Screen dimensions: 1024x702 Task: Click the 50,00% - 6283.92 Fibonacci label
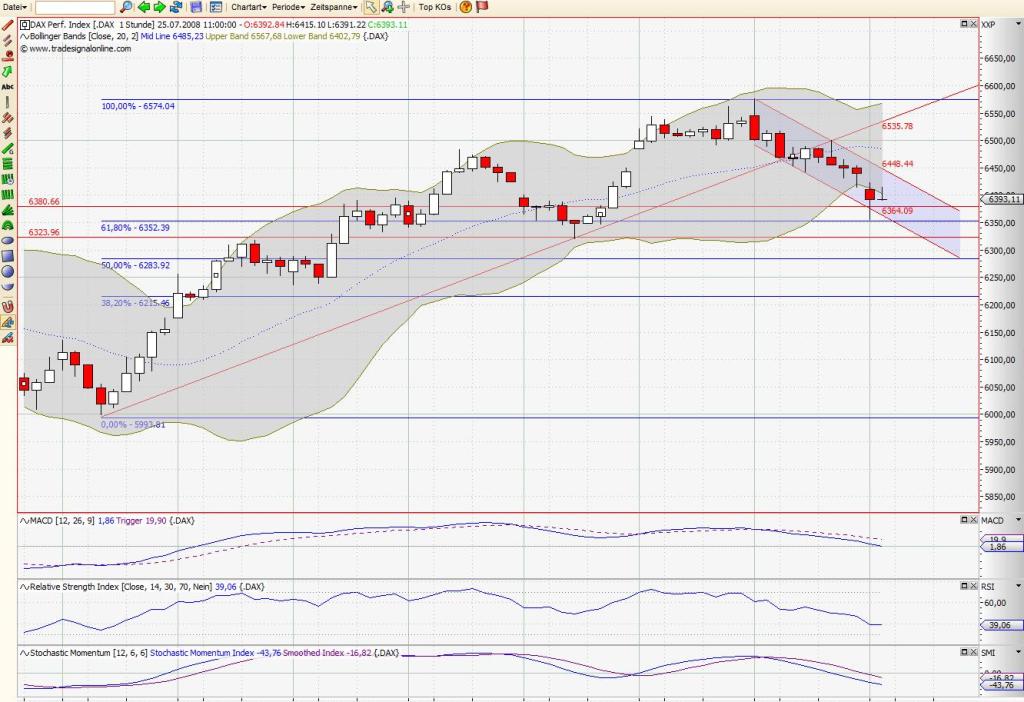pos(135,265)
